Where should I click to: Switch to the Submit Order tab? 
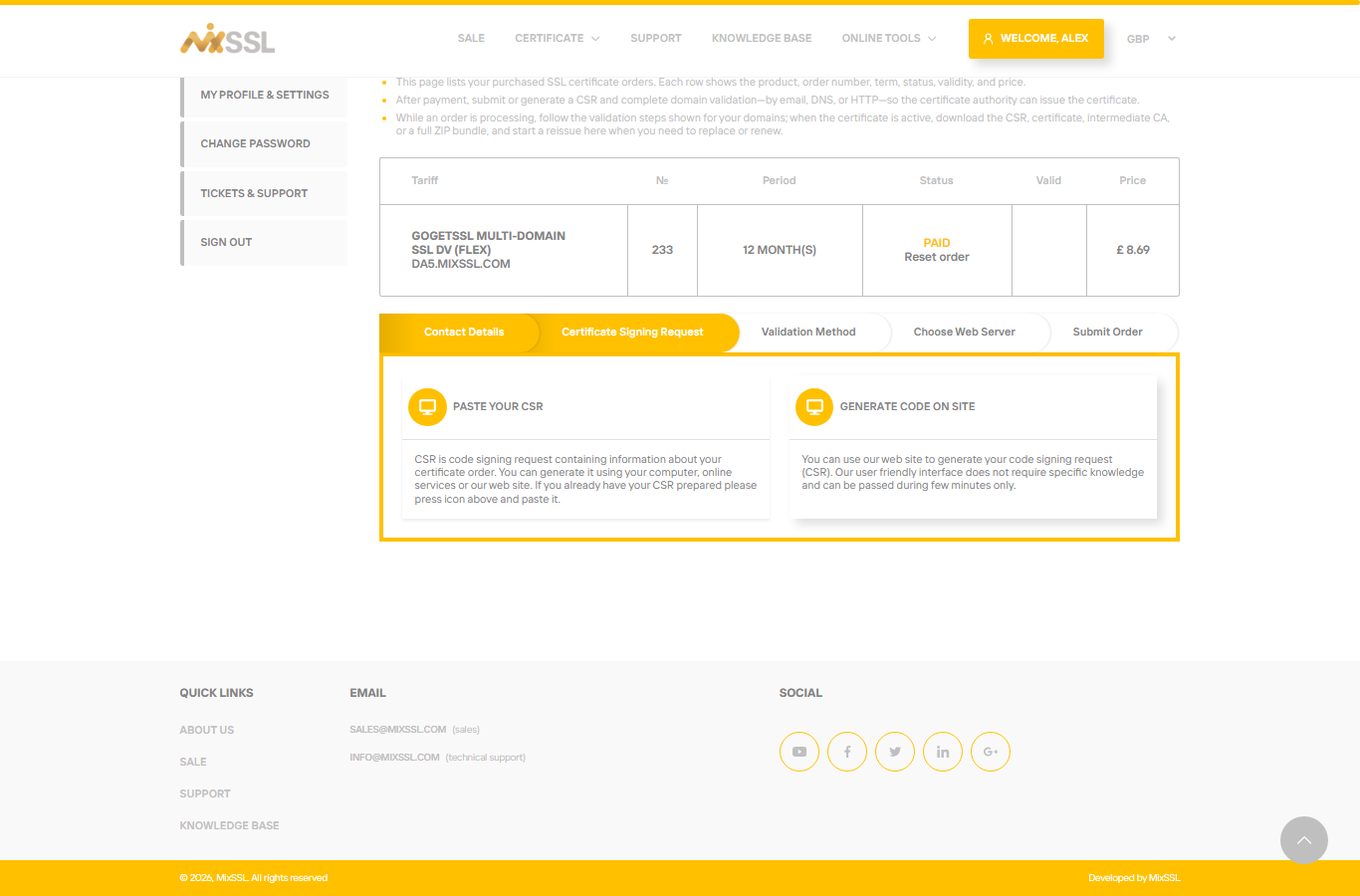tap(1107, 332)
